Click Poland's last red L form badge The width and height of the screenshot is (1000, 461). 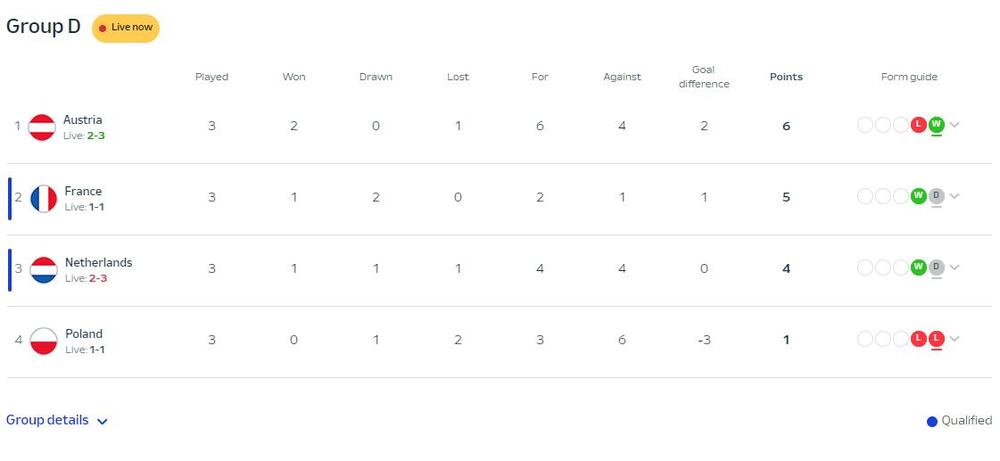click(x=936, y=339)
